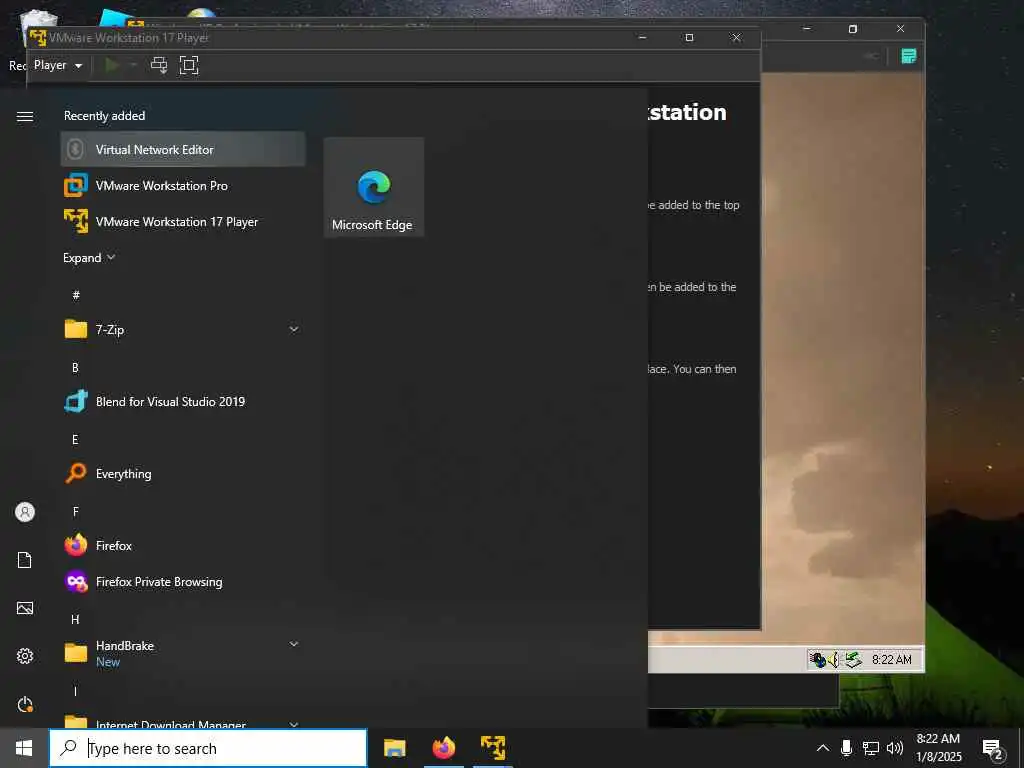Open VMware Workstation 17 Player from Start list
This screenshot has width=1024, height=768.
183,221
